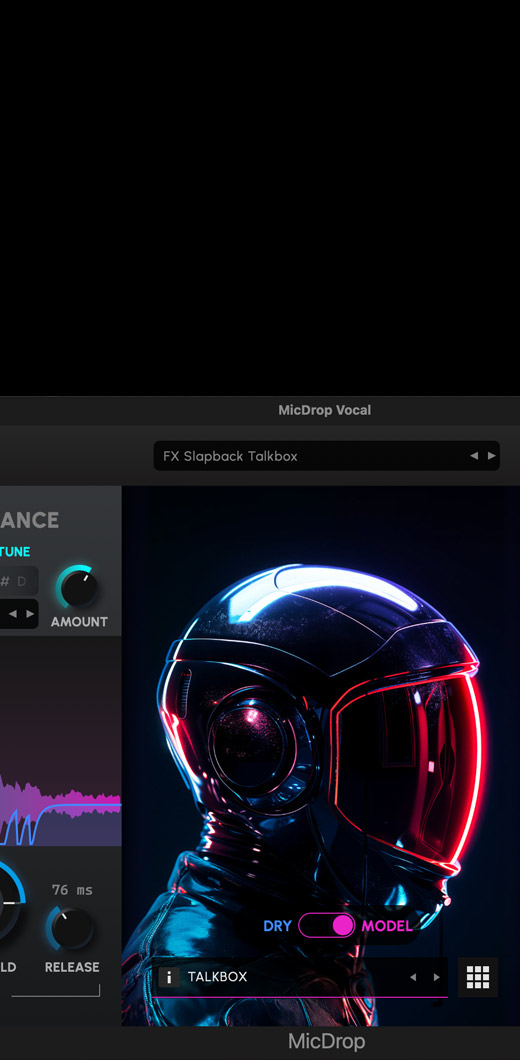
Task: Click the RELEASE knob
Action: (70, 928)
